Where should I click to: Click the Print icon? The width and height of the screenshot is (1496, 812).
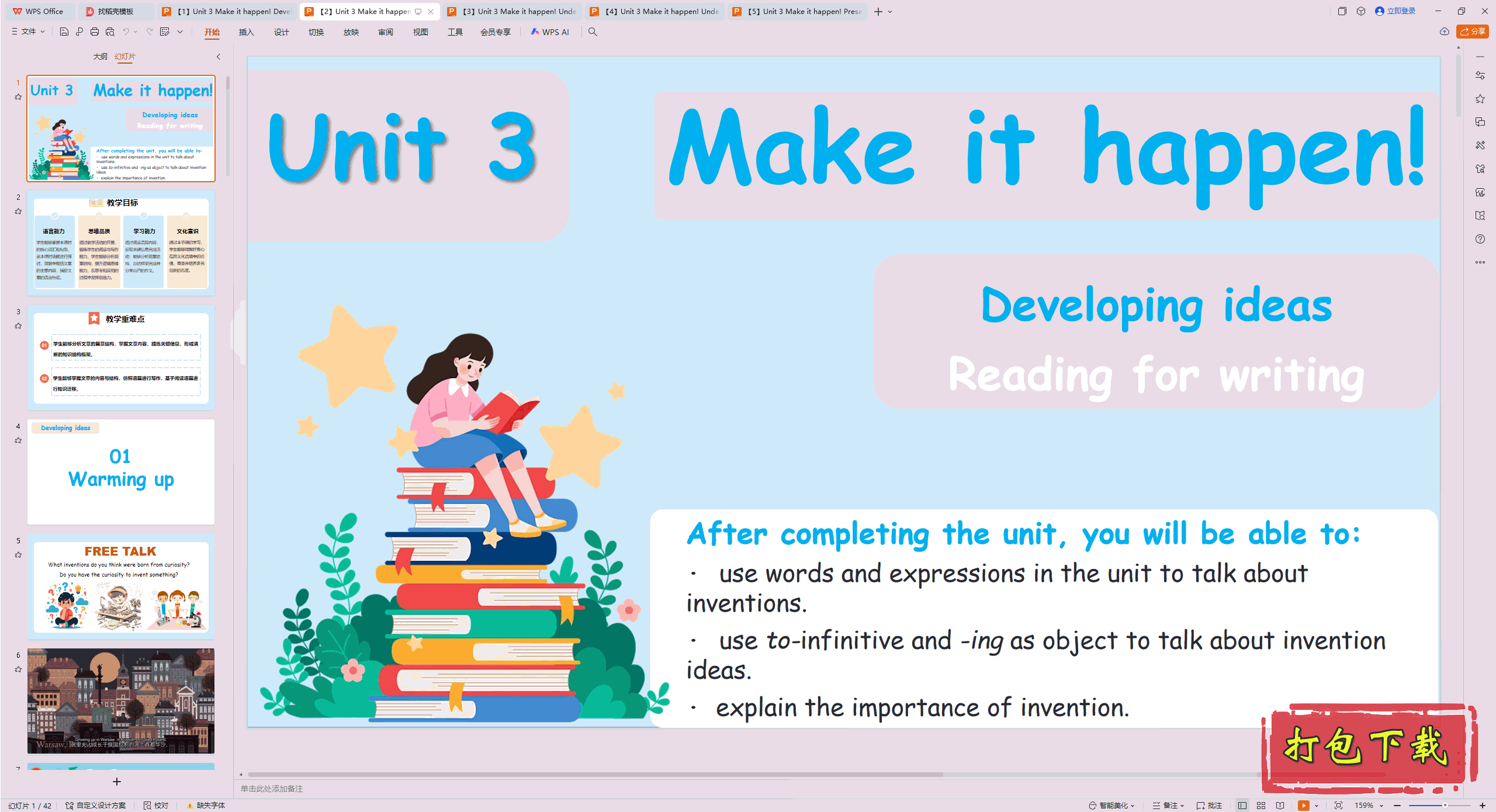(95, 32)
